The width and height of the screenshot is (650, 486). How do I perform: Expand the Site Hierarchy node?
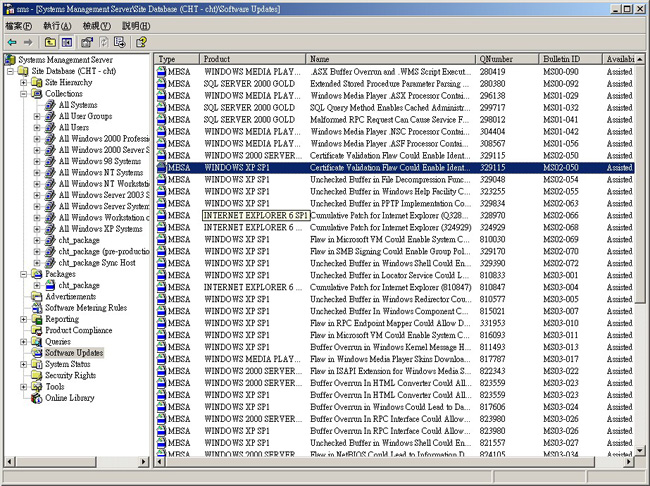pos(24,83)
